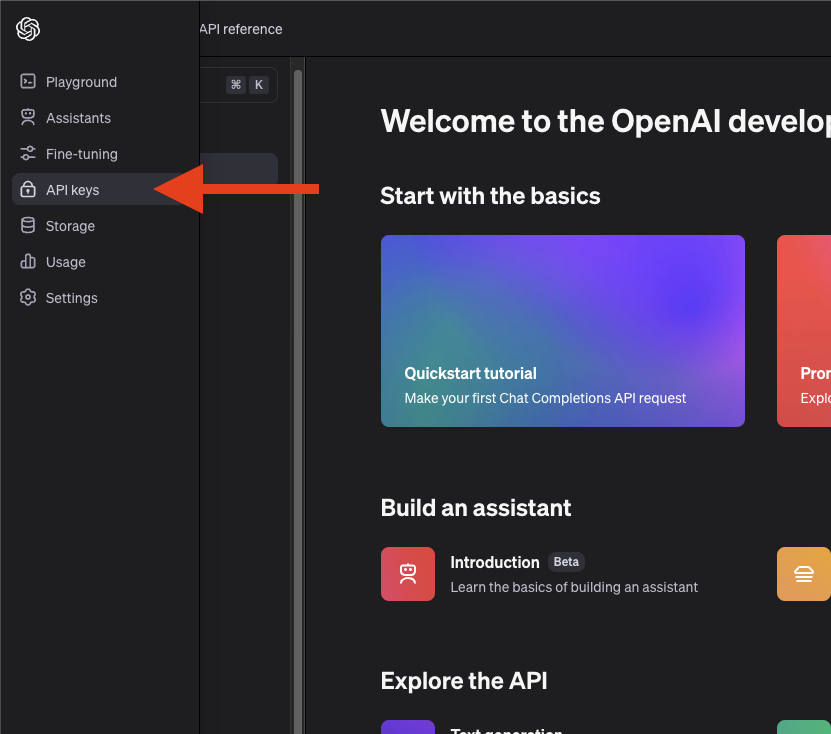The image size is (831, 734).
Task: Open the Prompt examples card
Action: point(804,331)
